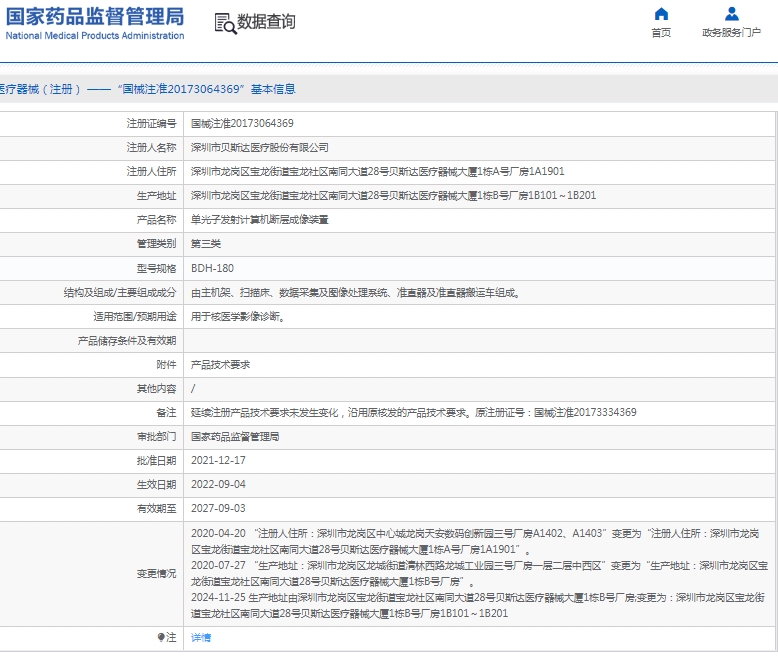
Task: Click expiry date 2027-09-03
Action: tap(218, 509)
